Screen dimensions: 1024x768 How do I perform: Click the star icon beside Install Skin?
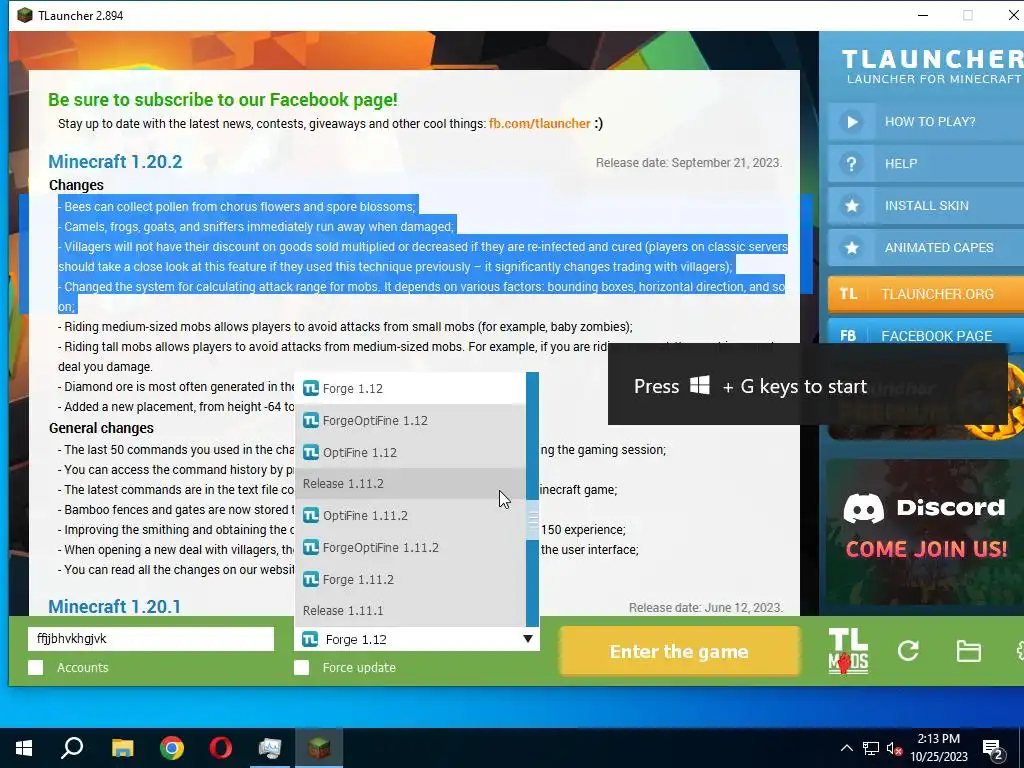tap(852, 206)
